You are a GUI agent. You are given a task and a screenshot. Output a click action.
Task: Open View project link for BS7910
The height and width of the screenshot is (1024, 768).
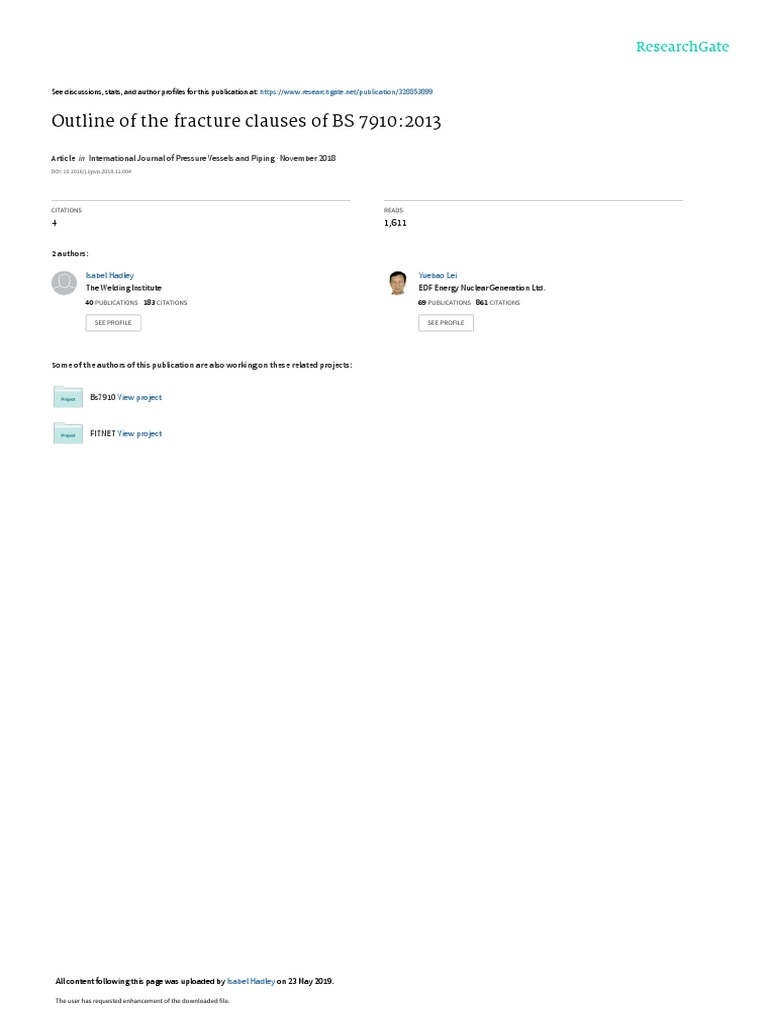(x=139, y=397)
